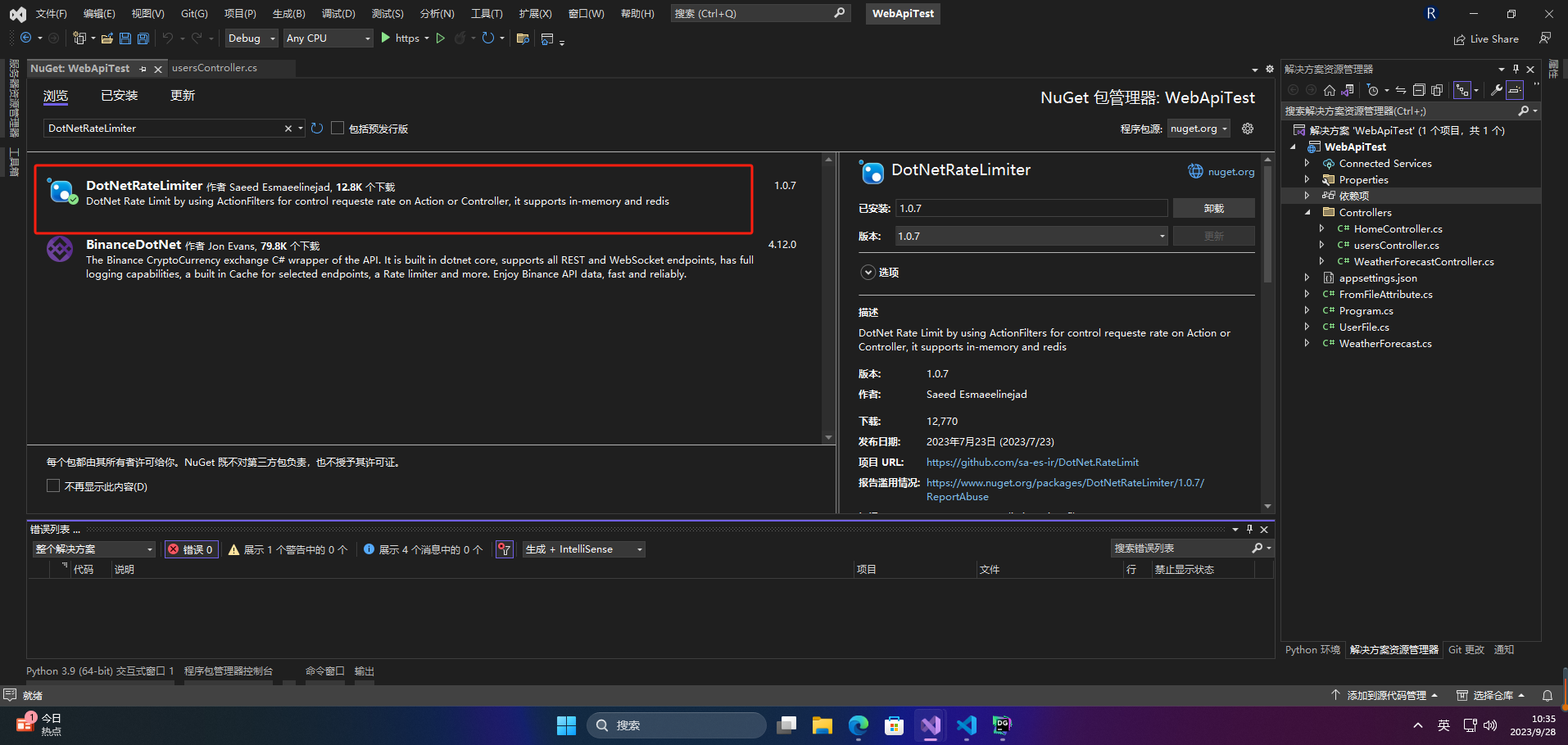Refresh the NuGet package search results
The image size is (1568, 745).
pyautogui.click(x=317, y=129)
